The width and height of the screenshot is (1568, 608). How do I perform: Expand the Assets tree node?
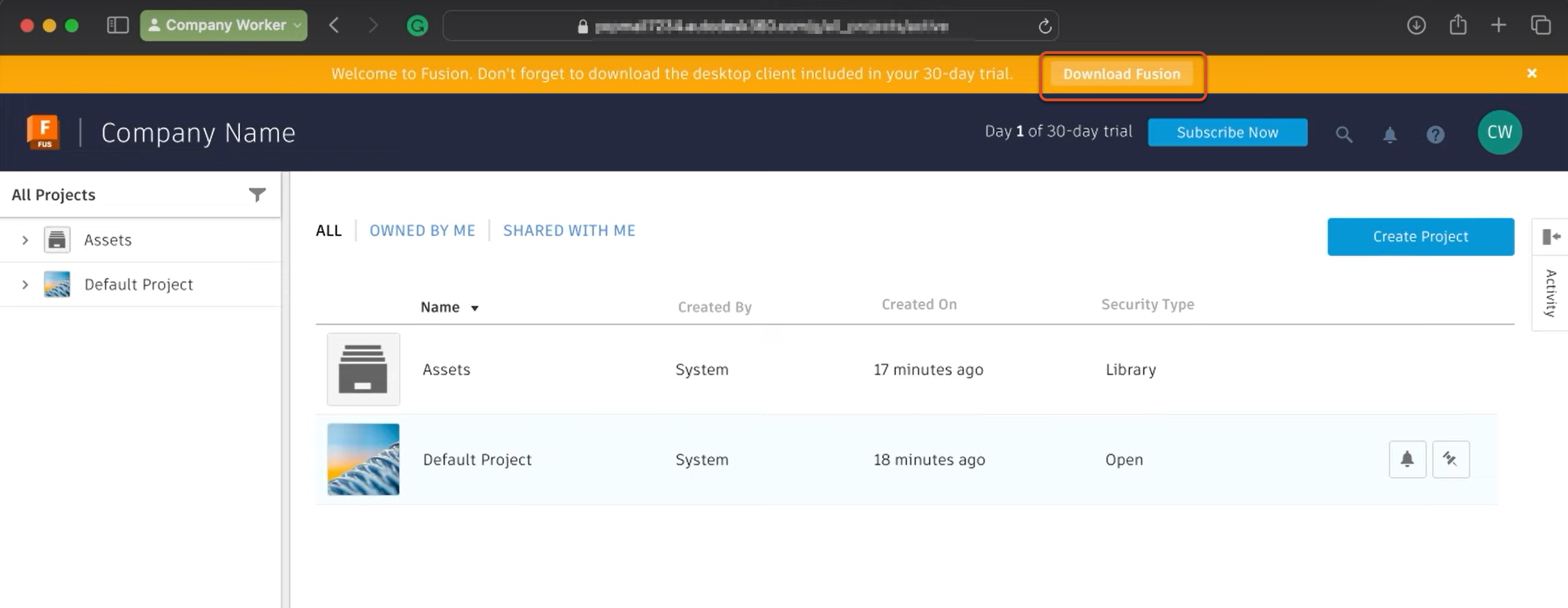25,240
